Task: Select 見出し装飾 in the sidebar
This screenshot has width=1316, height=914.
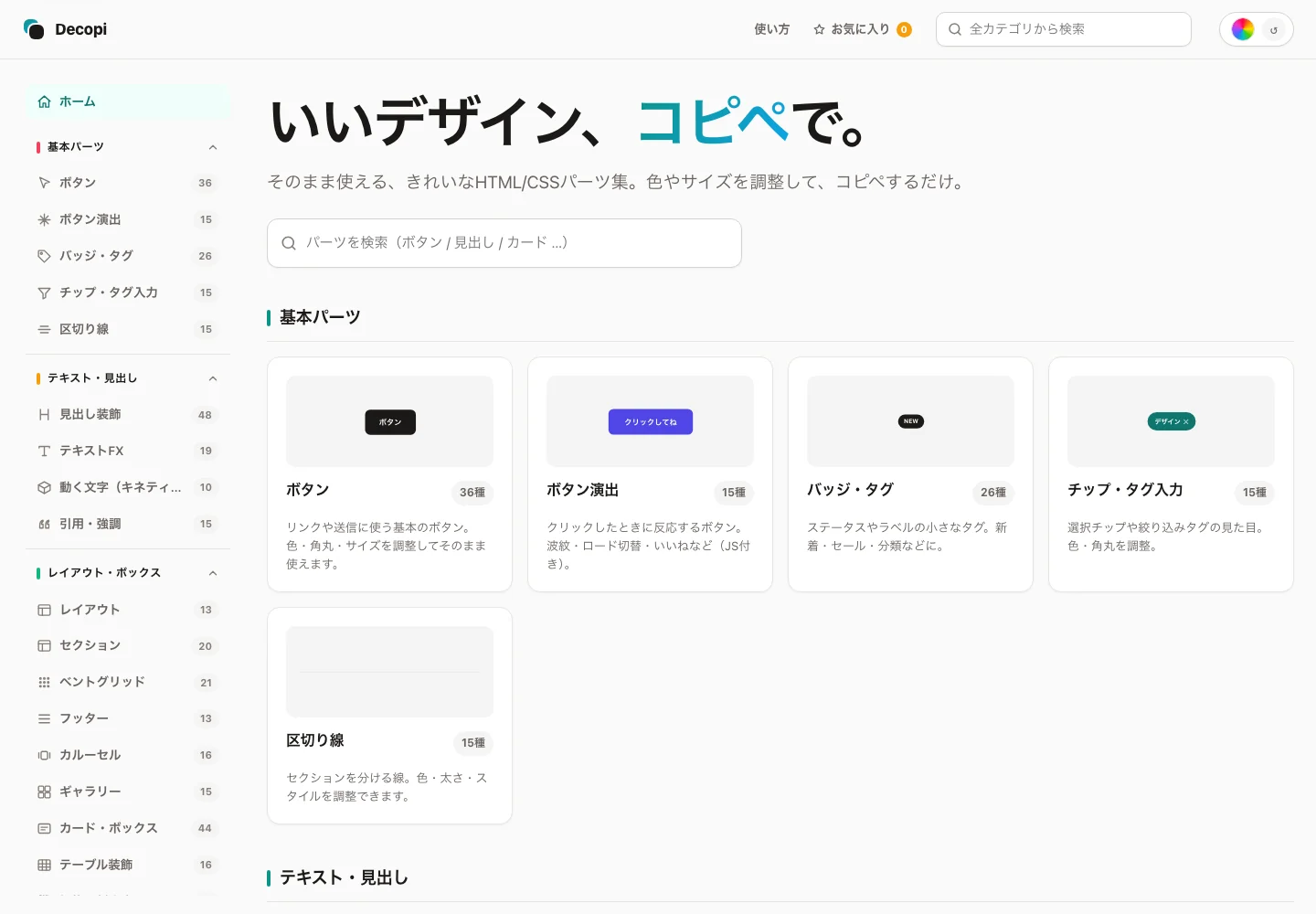Action: coord(128,414)
